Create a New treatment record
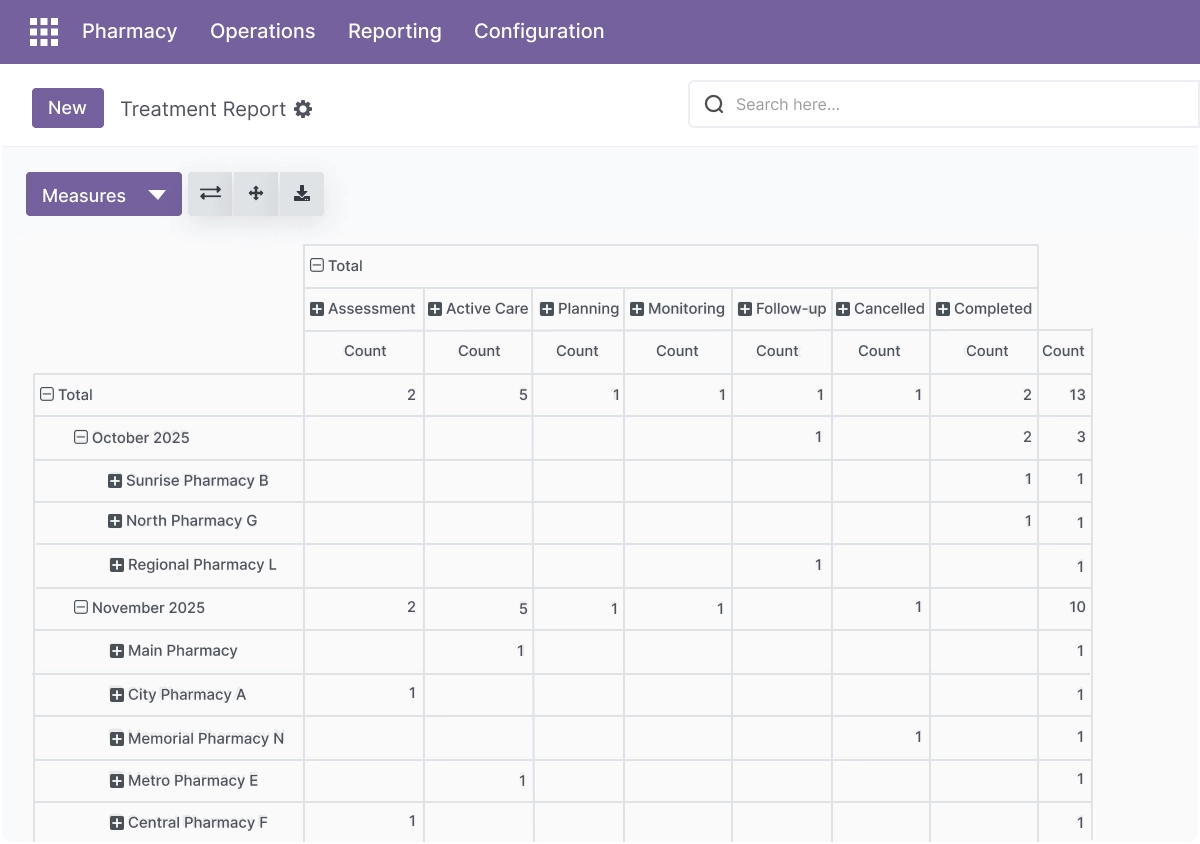This screenshot has width=1200, height=844. 67,108
